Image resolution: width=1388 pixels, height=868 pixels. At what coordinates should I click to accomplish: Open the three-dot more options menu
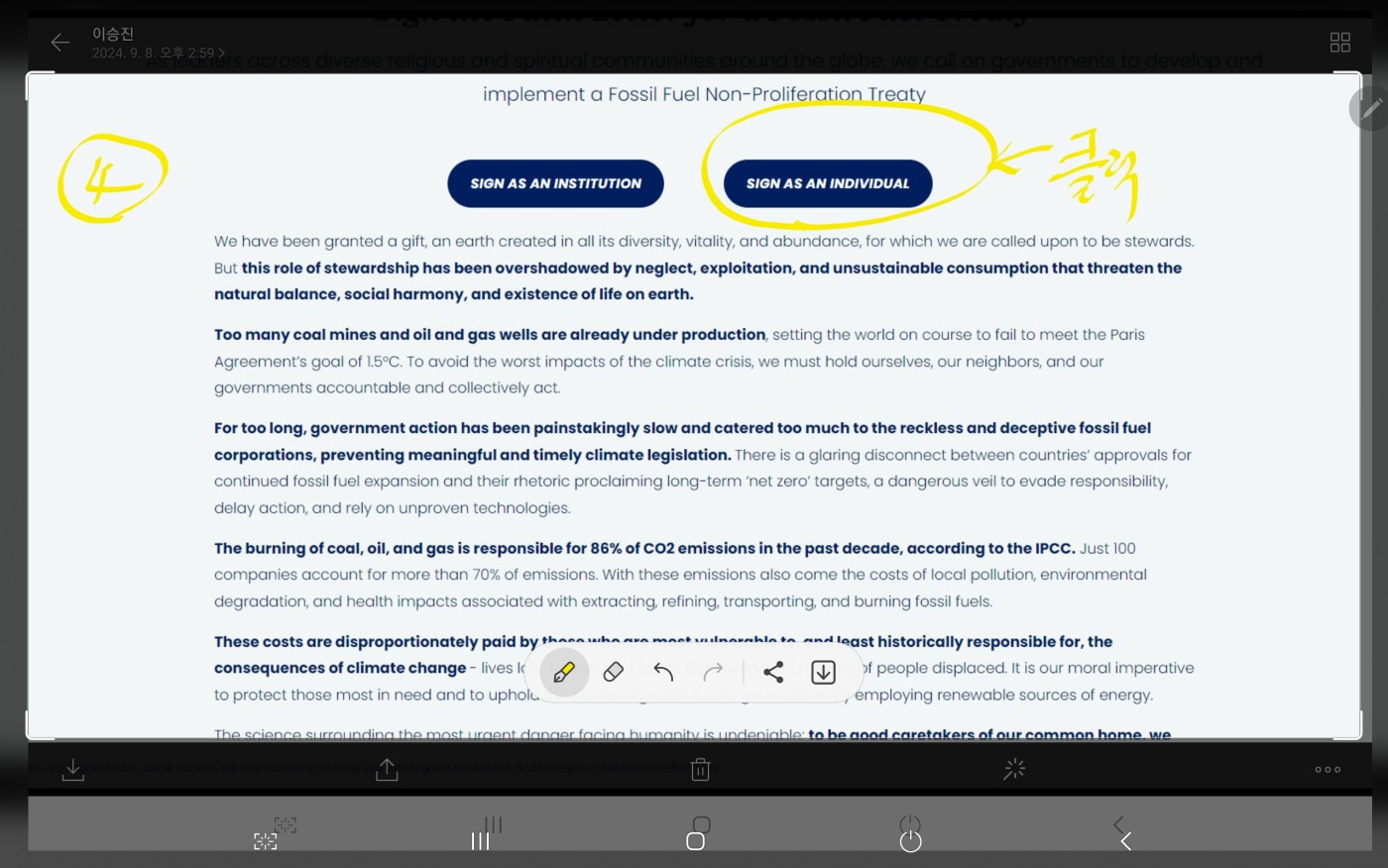[x=1328, y=770]
